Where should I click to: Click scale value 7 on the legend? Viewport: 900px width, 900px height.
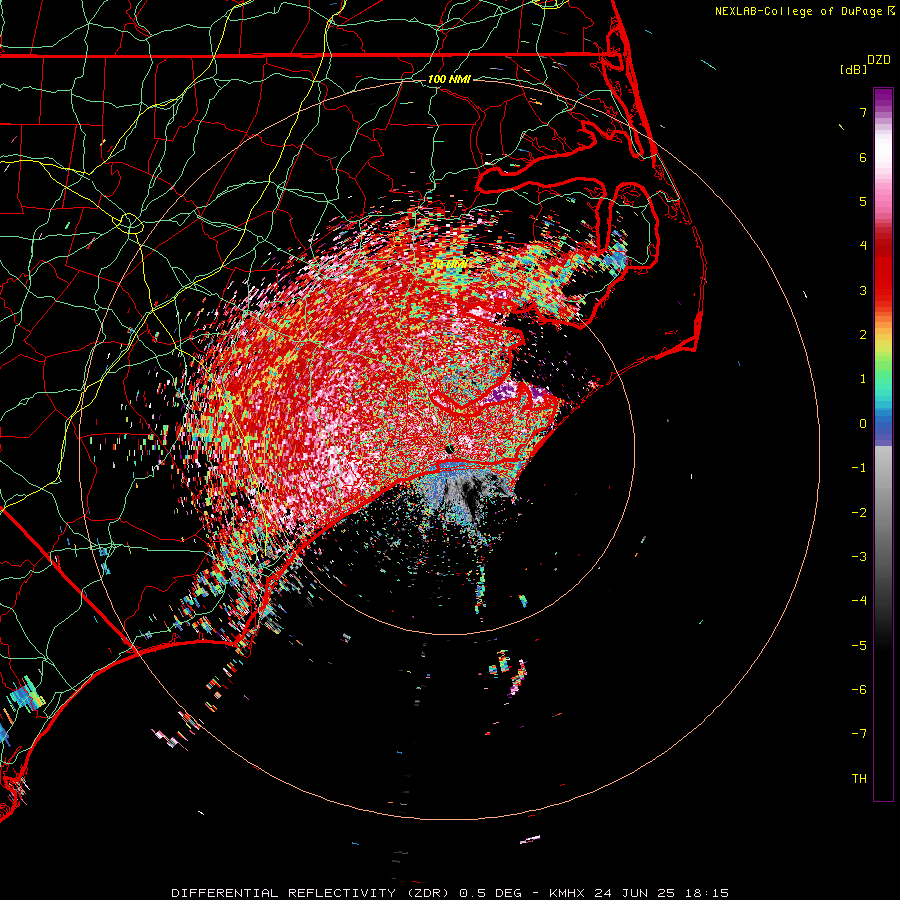pyautogui.click(x=863, y=112)
